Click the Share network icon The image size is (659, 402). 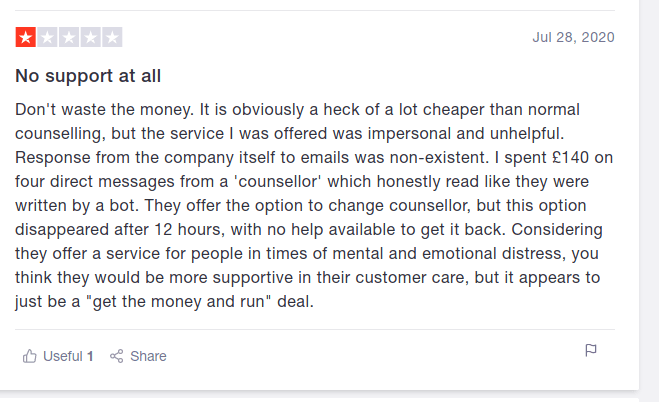pyautogui.click(x=117, y=356)
